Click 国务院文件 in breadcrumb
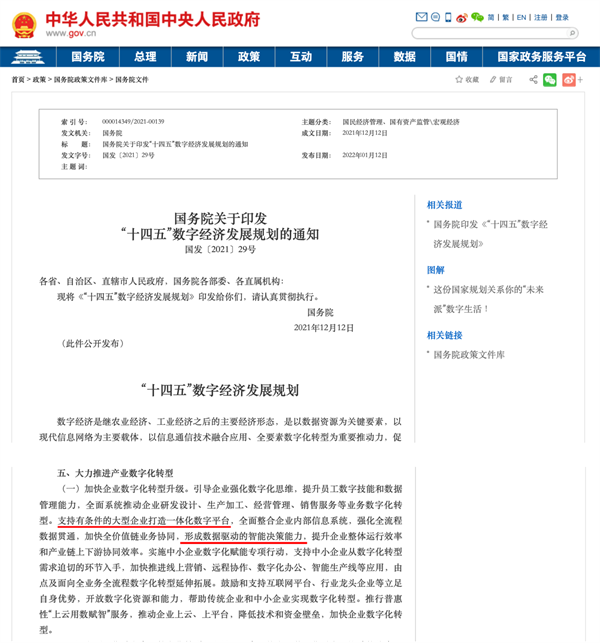The image size is (600, 643). click(x=132, y=80)
